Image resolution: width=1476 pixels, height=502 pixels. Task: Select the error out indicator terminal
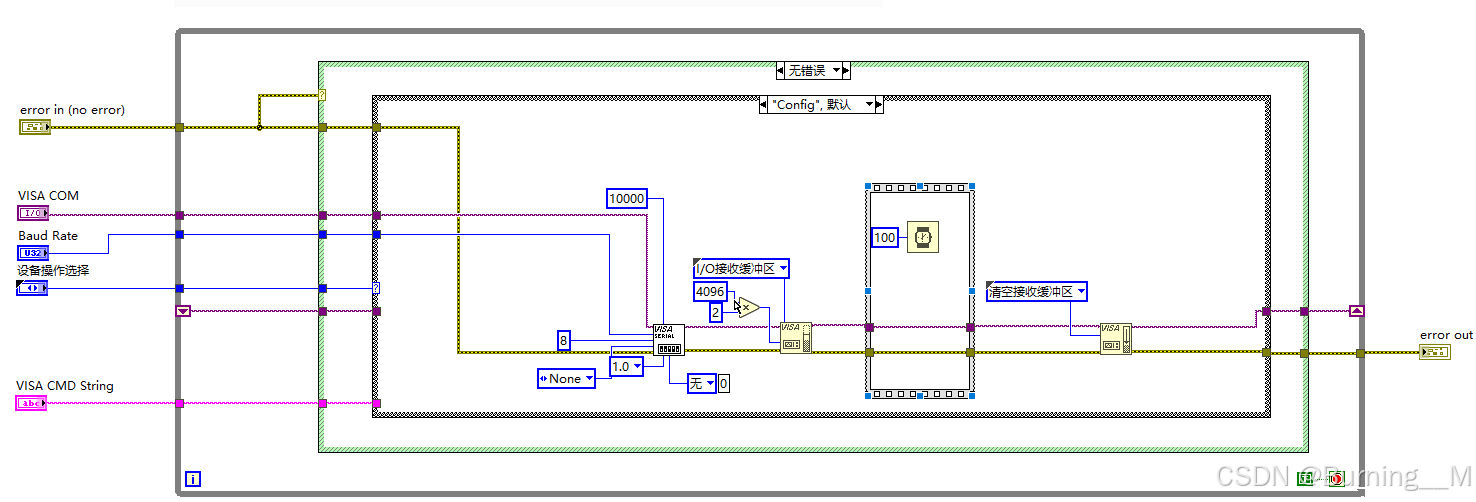pyautogui.click(x=1435, y=352)
